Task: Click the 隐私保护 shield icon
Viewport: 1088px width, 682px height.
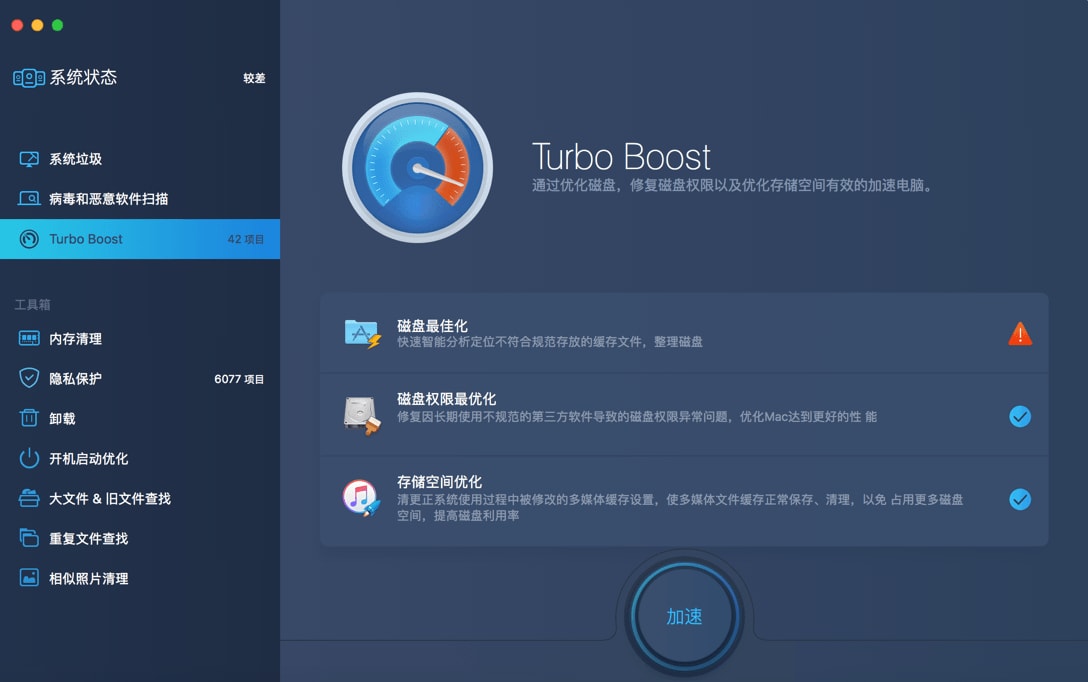Action: [29, 378]
